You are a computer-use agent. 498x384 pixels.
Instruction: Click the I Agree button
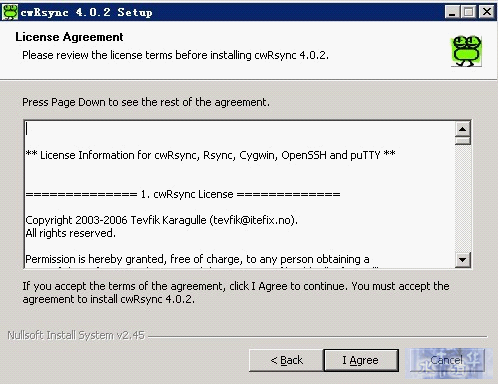click(361, 360)
